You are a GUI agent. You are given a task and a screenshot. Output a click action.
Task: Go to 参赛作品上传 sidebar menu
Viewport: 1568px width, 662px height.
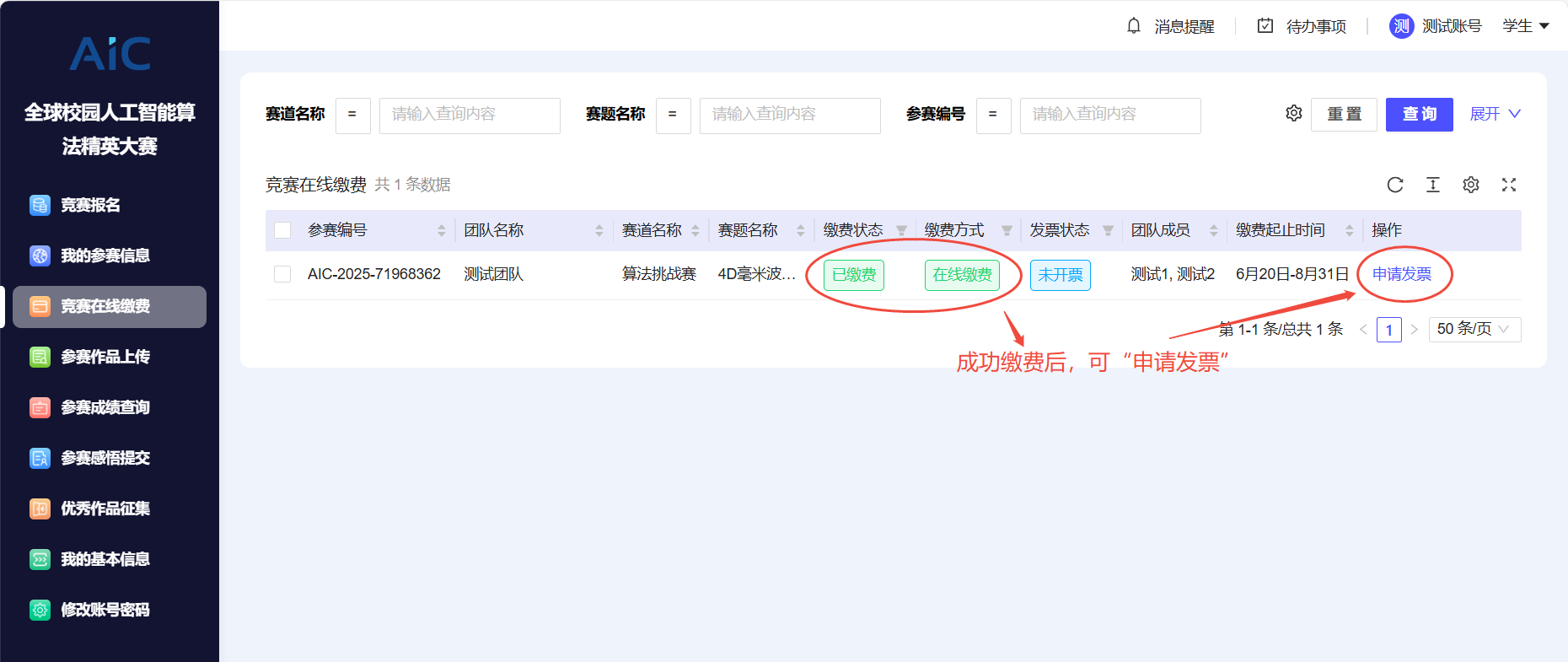[x=105, y=357]
